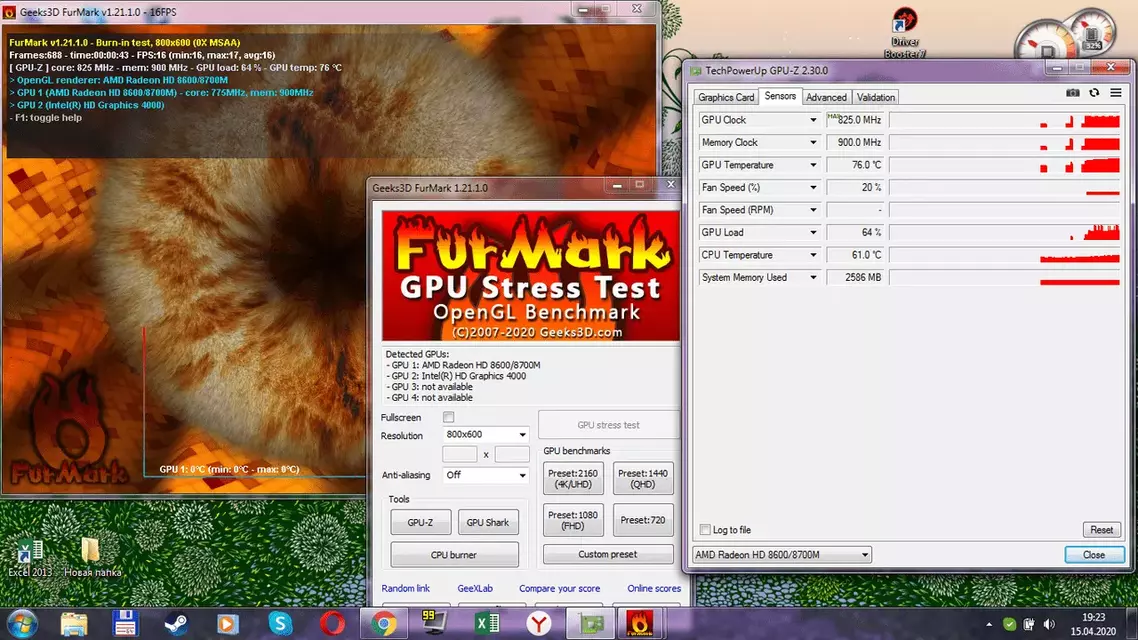The image size is (1138, 640).
Task: Switch to the Graphics Card tab
Action: pyautogui.click(x=726, y=97)
